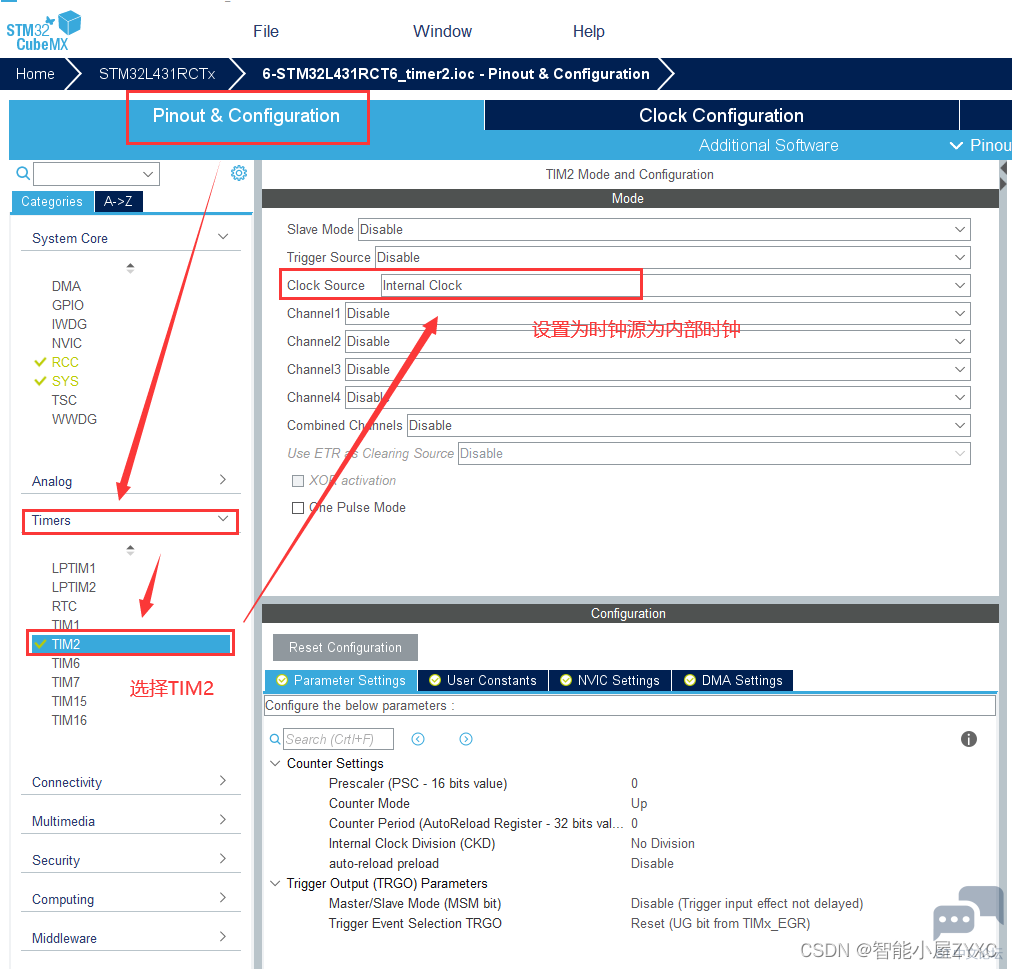Click the parameter Search (Crtl+F) field
Image resolution: width=1012 pixels, height=969 pixels.
(x=338, y=739)
